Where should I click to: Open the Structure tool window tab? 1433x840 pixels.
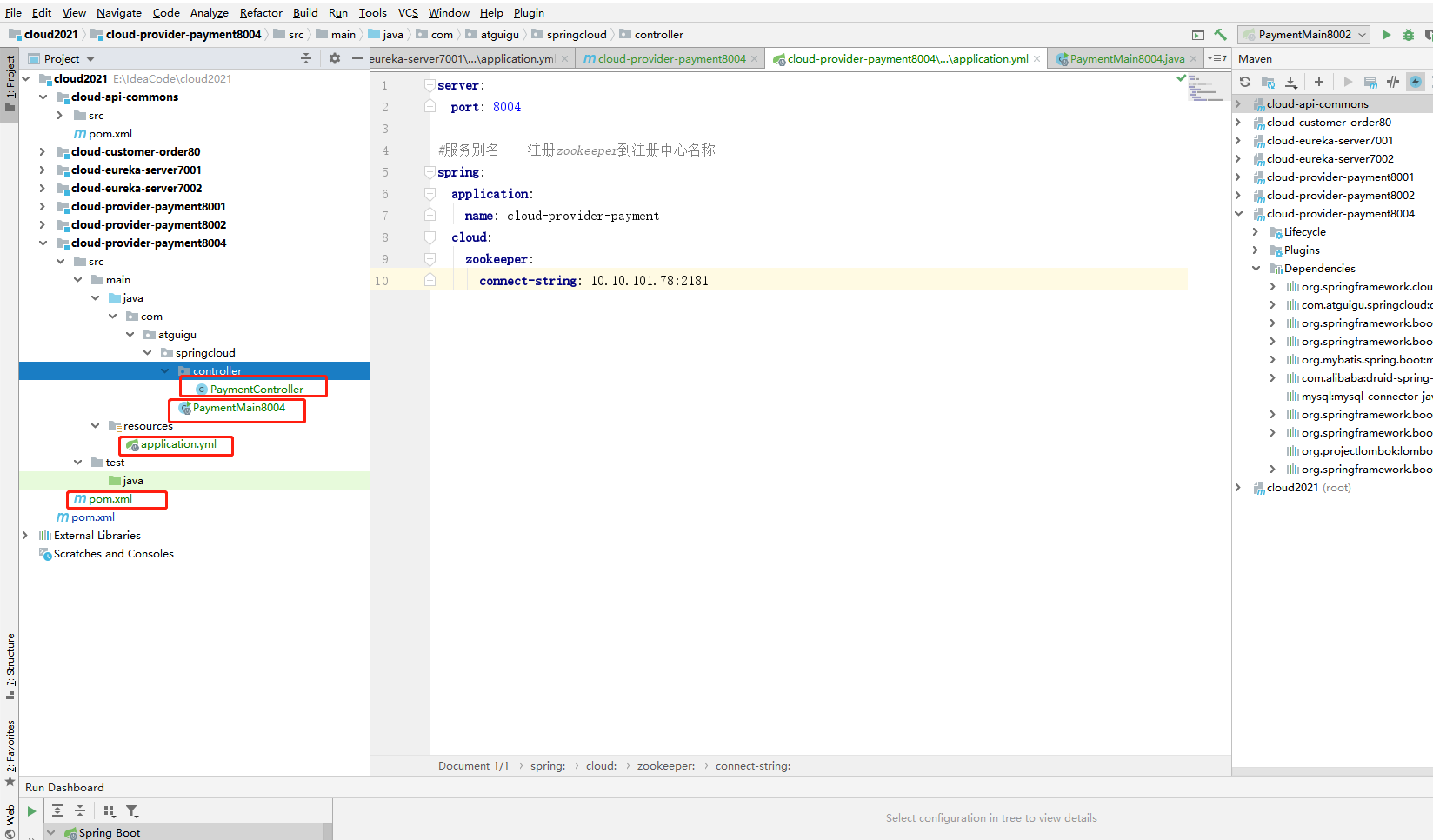pyautogui.click(x=10, y=664)
